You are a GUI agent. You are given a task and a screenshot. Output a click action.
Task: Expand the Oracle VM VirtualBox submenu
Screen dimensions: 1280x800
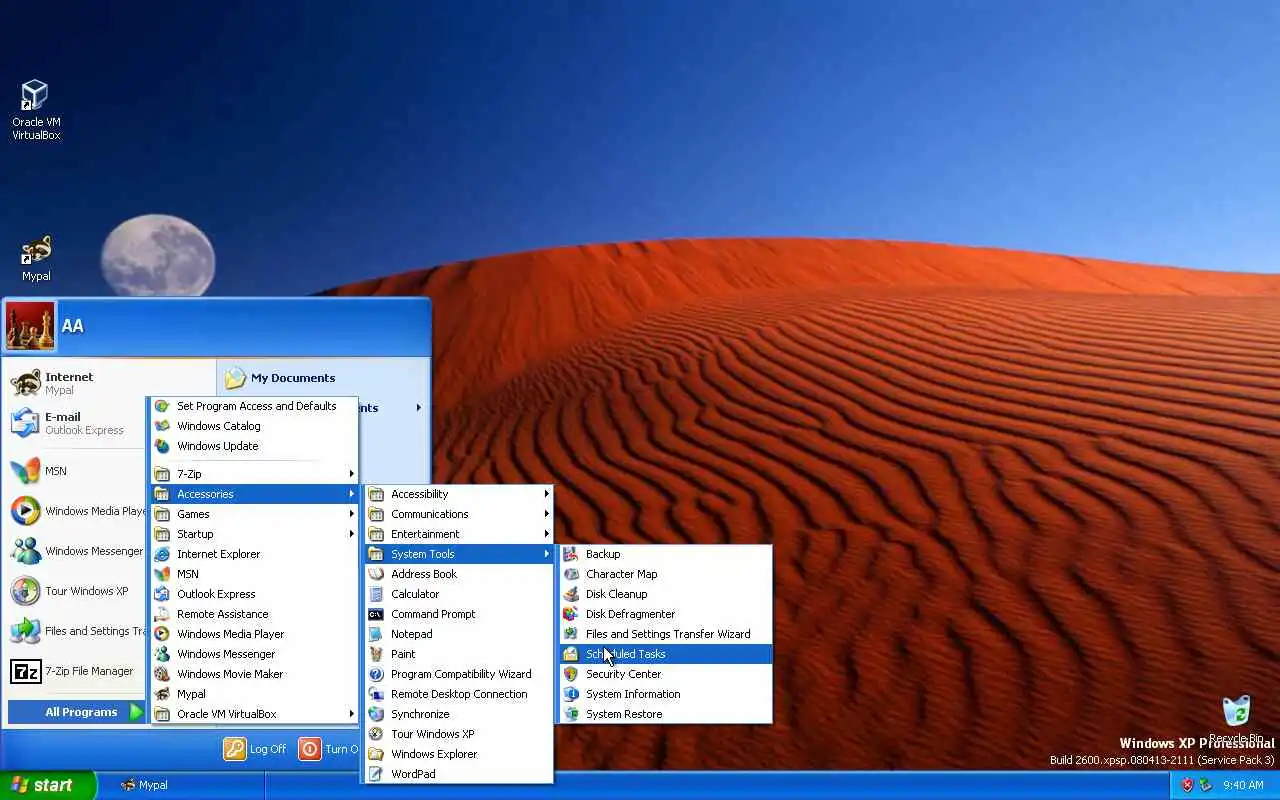coord(254,714)
